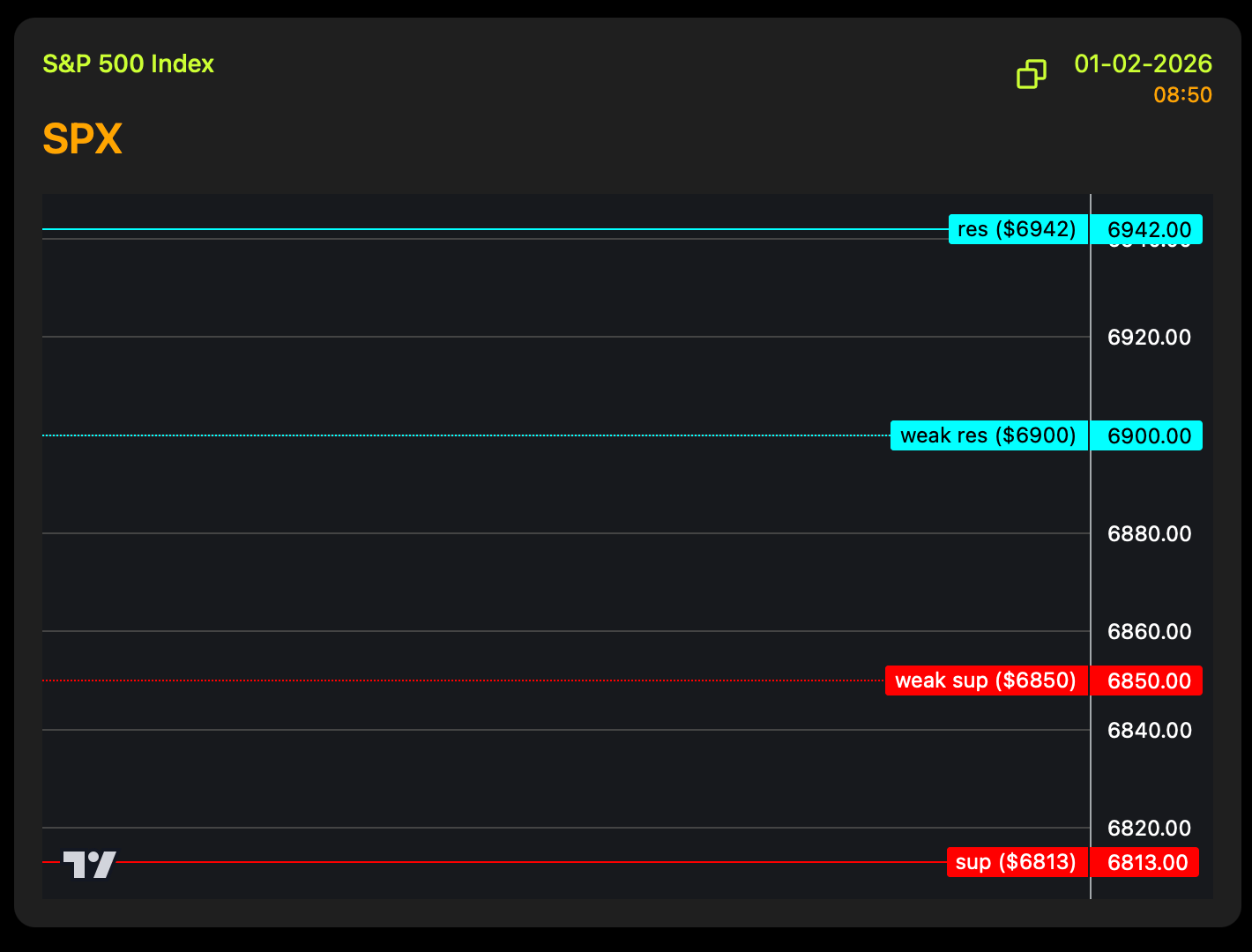The image size is (1252, 952).
Task: Select the res ($6942) level label
Action: (x=1017, y=229)
